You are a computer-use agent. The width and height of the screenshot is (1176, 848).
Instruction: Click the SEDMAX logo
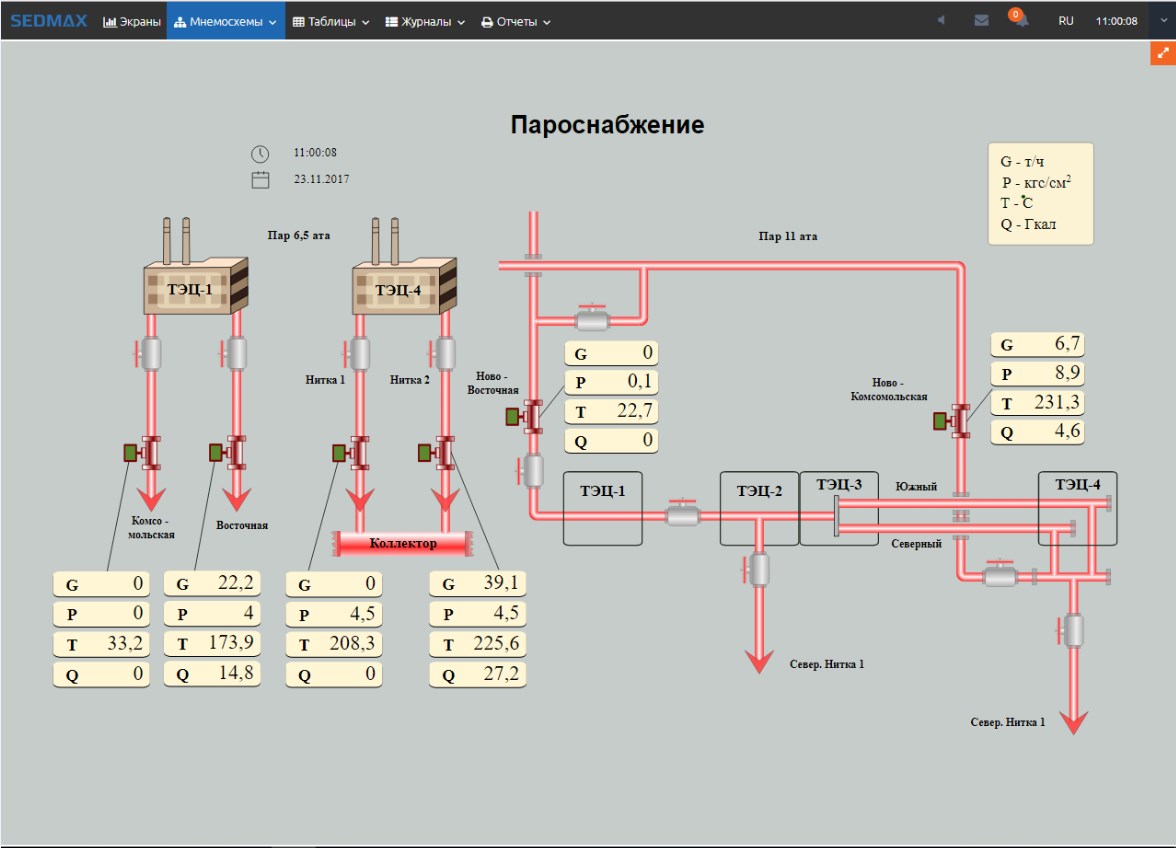[49, 20]
